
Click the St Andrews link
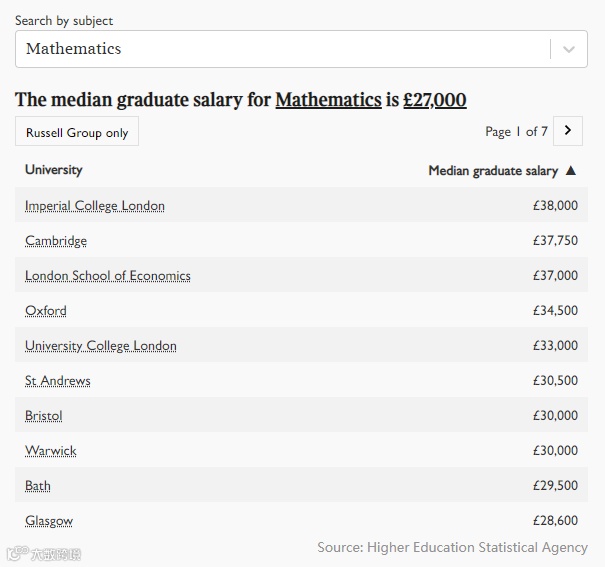pos(58,381)
